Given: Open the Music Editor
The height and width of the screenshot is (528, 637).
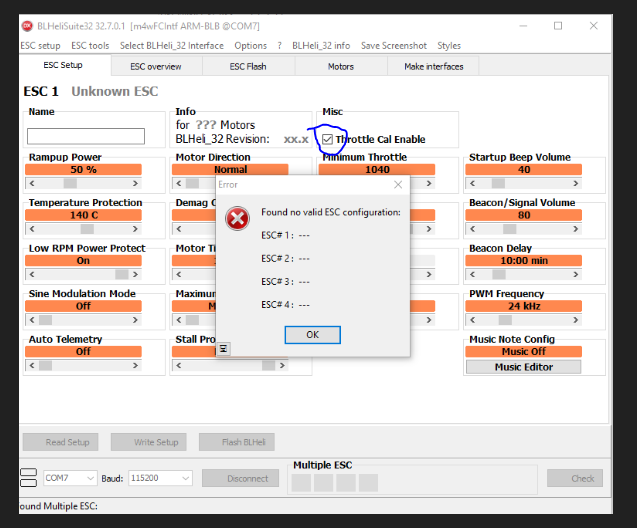Looking at the screenshot, I should click(x=524, y=367).
